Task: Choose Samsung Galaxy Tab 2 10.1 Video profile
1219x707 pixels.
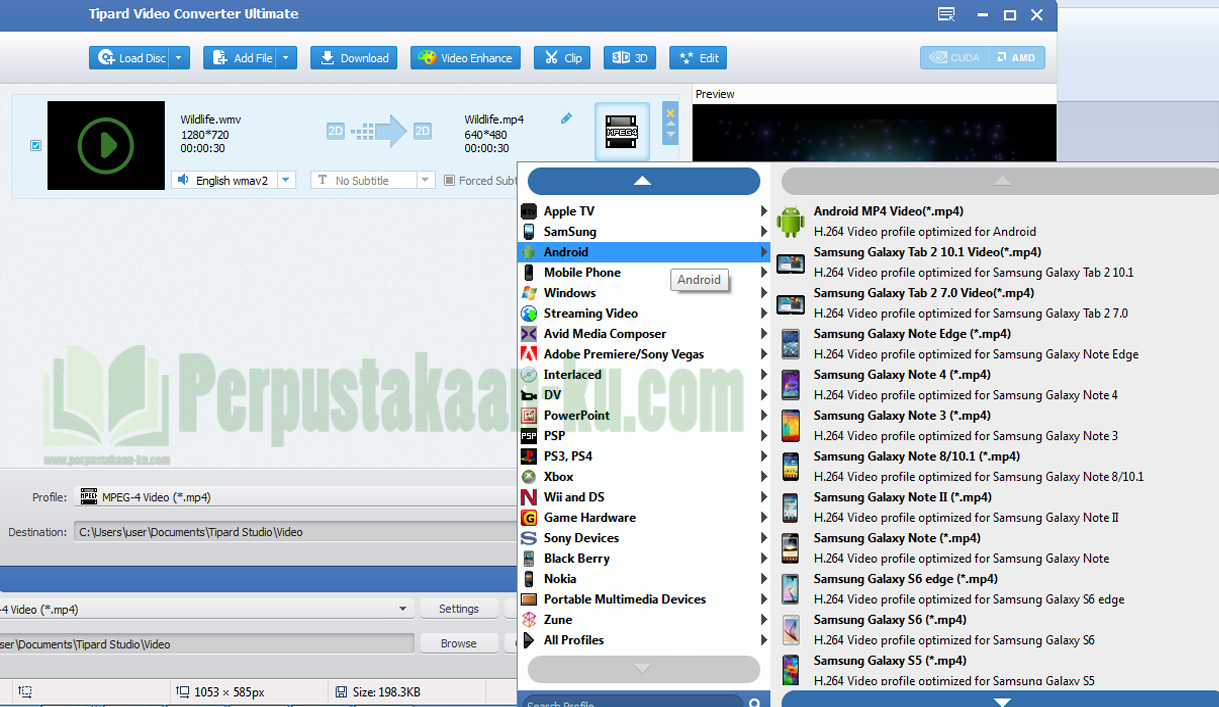Action: click(995, 262)
